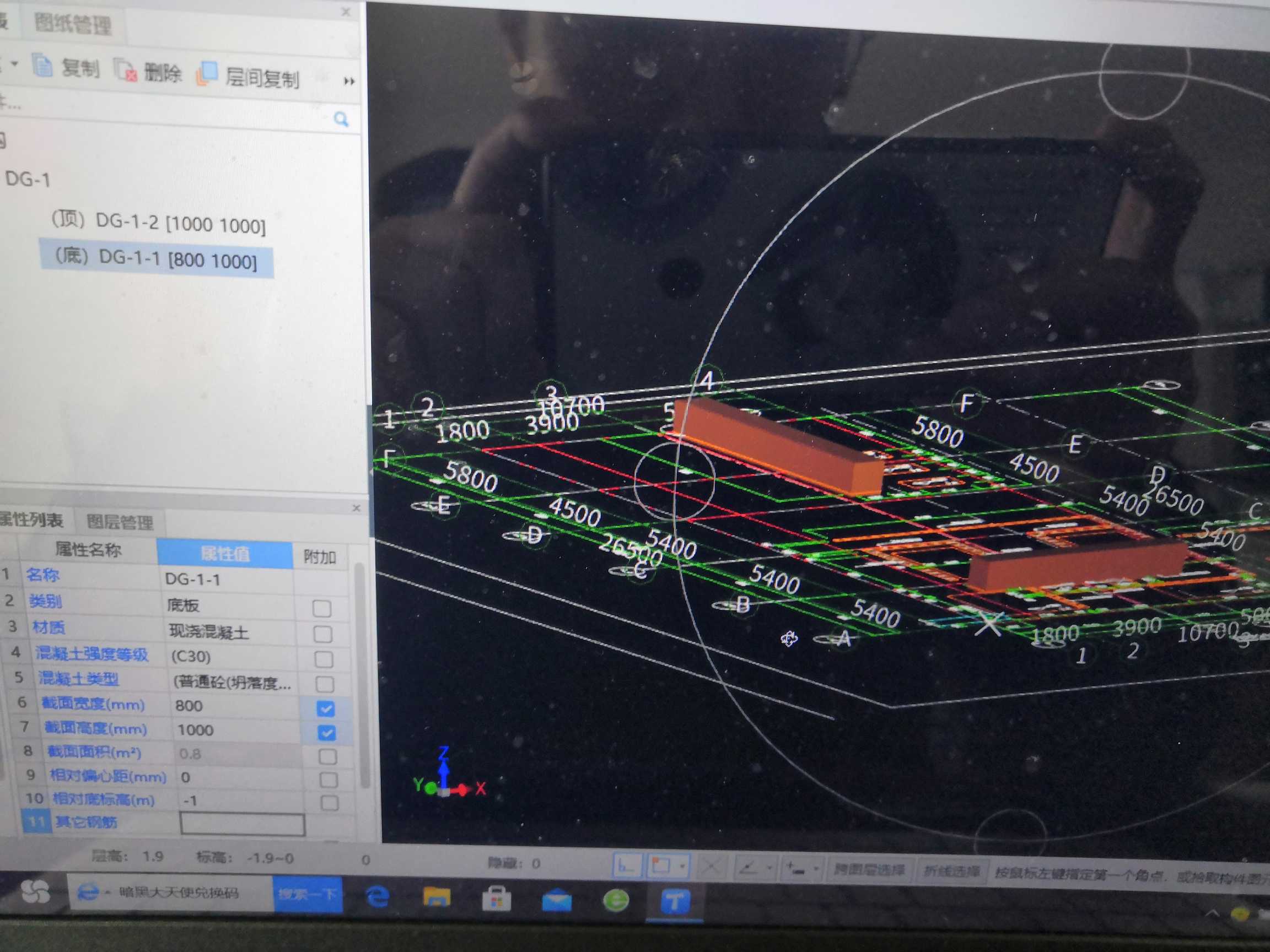Viewport: 1270px width, 952px height.
Task: Select (顶) DG-1-2 [1000 1000] item
Action: [158, 223]
